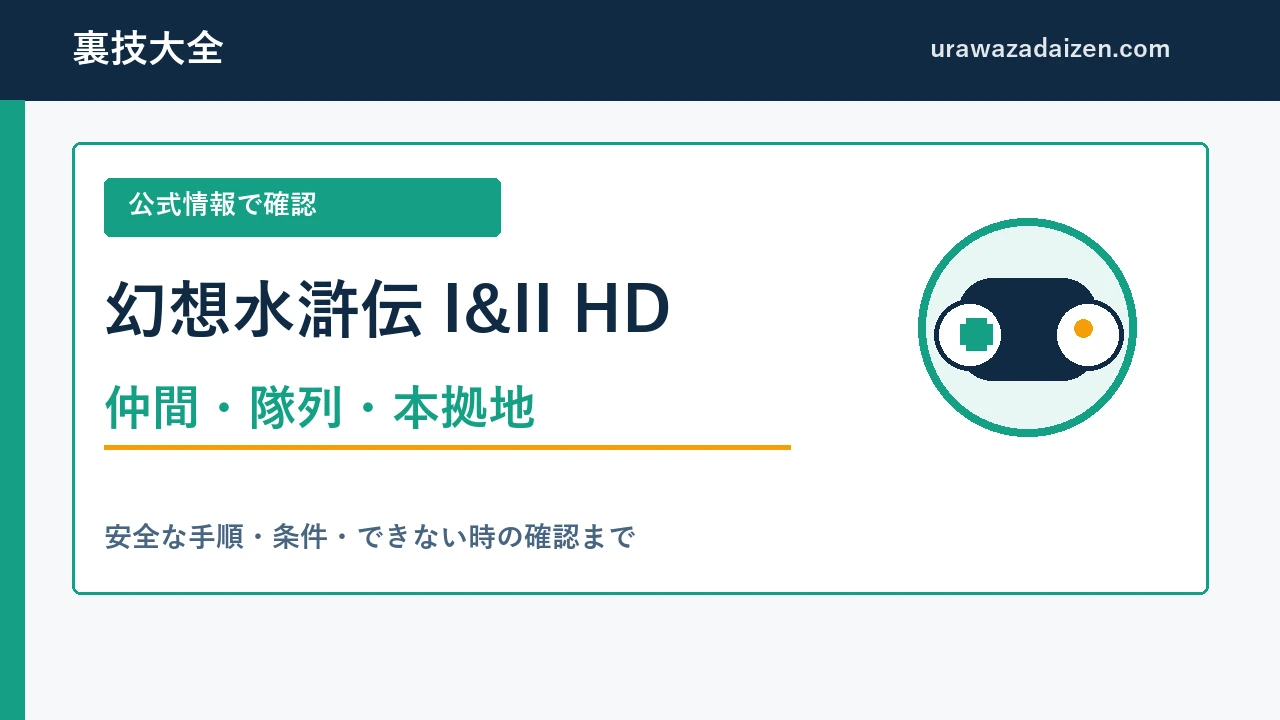Click the description text 安全な手順・条件・できない時の確認まで

370,537
